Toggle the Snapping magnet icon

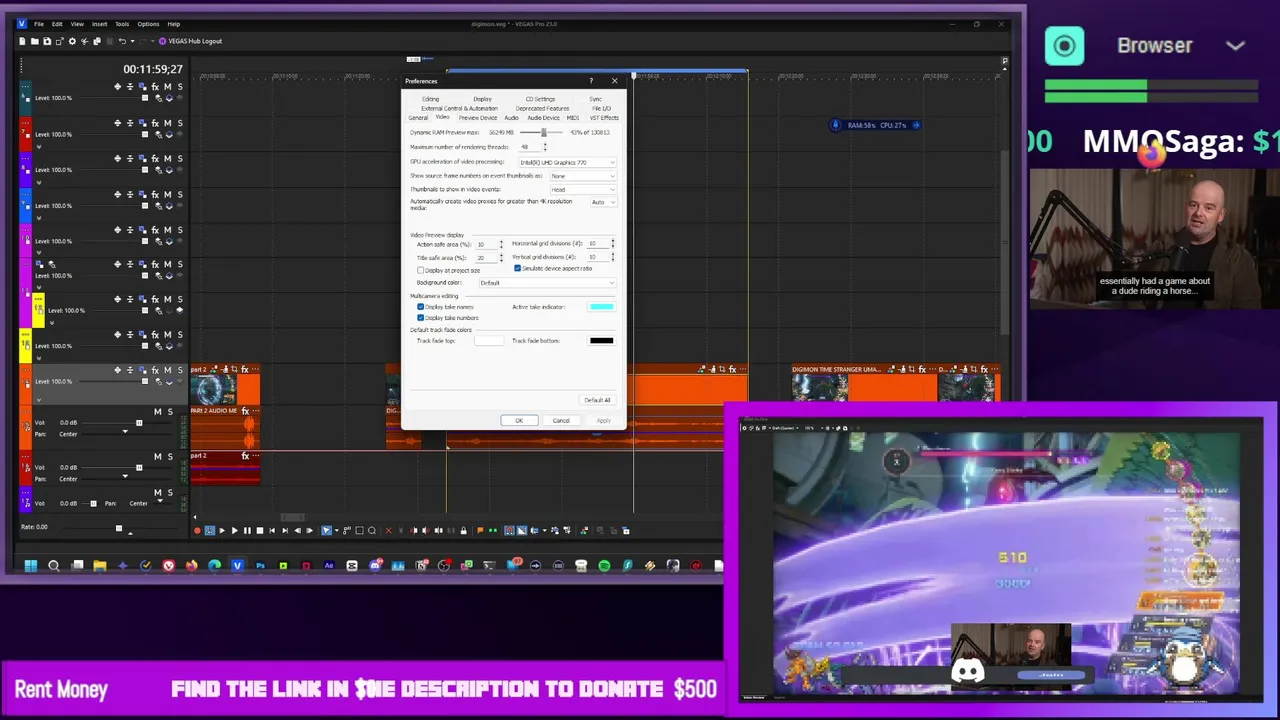509,531
